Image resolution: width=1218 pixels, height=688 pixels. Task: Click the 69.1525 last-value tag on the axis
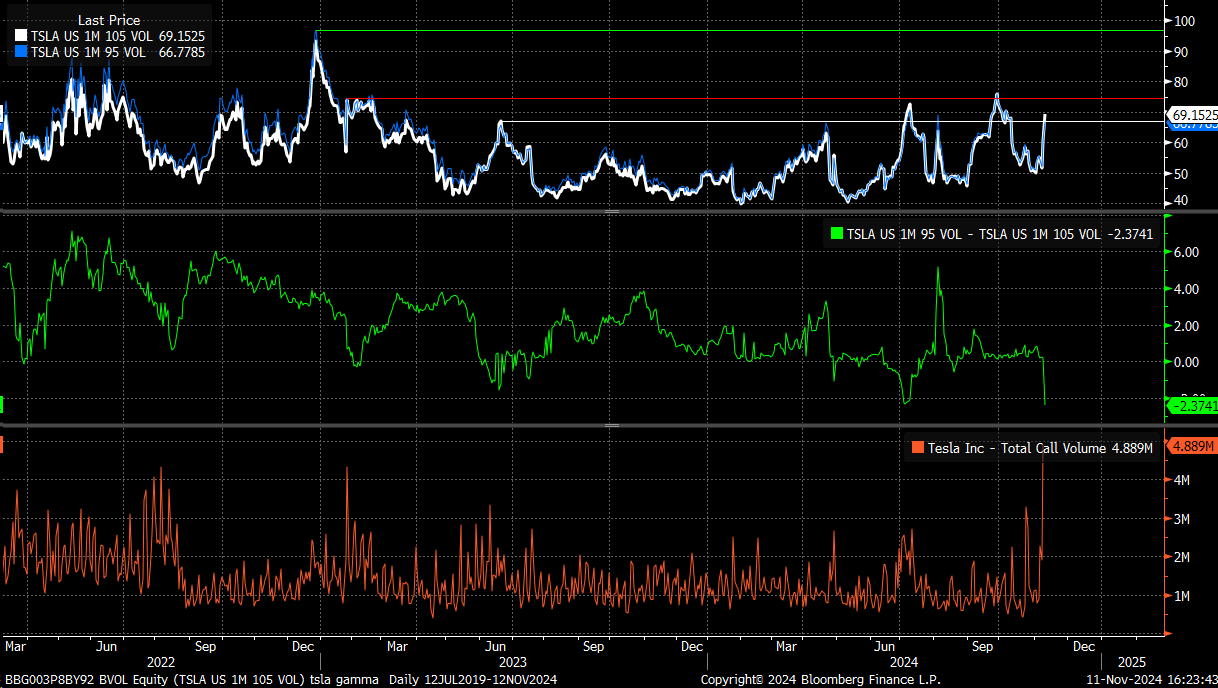click(1194, 115)
